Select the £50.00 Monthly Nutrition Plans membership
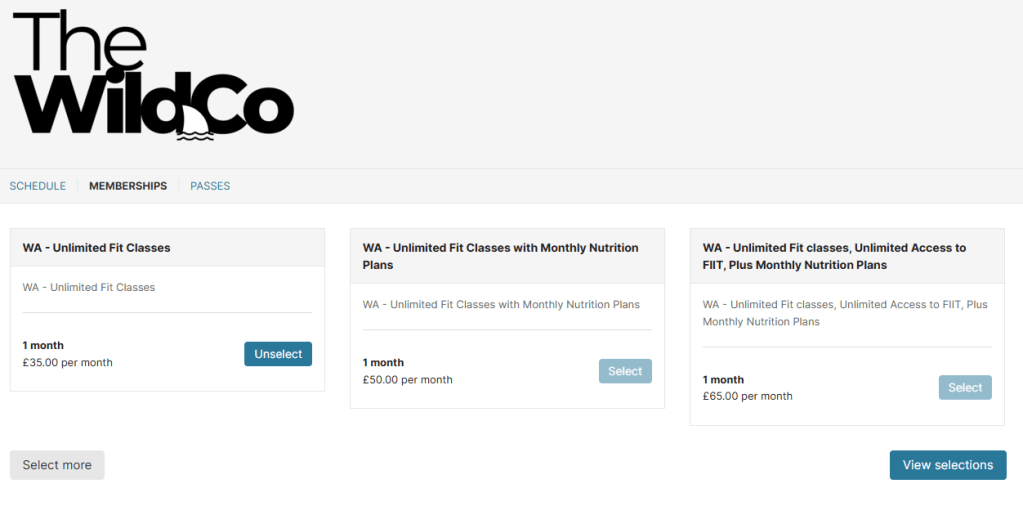1023x506 pixels. 625,371
